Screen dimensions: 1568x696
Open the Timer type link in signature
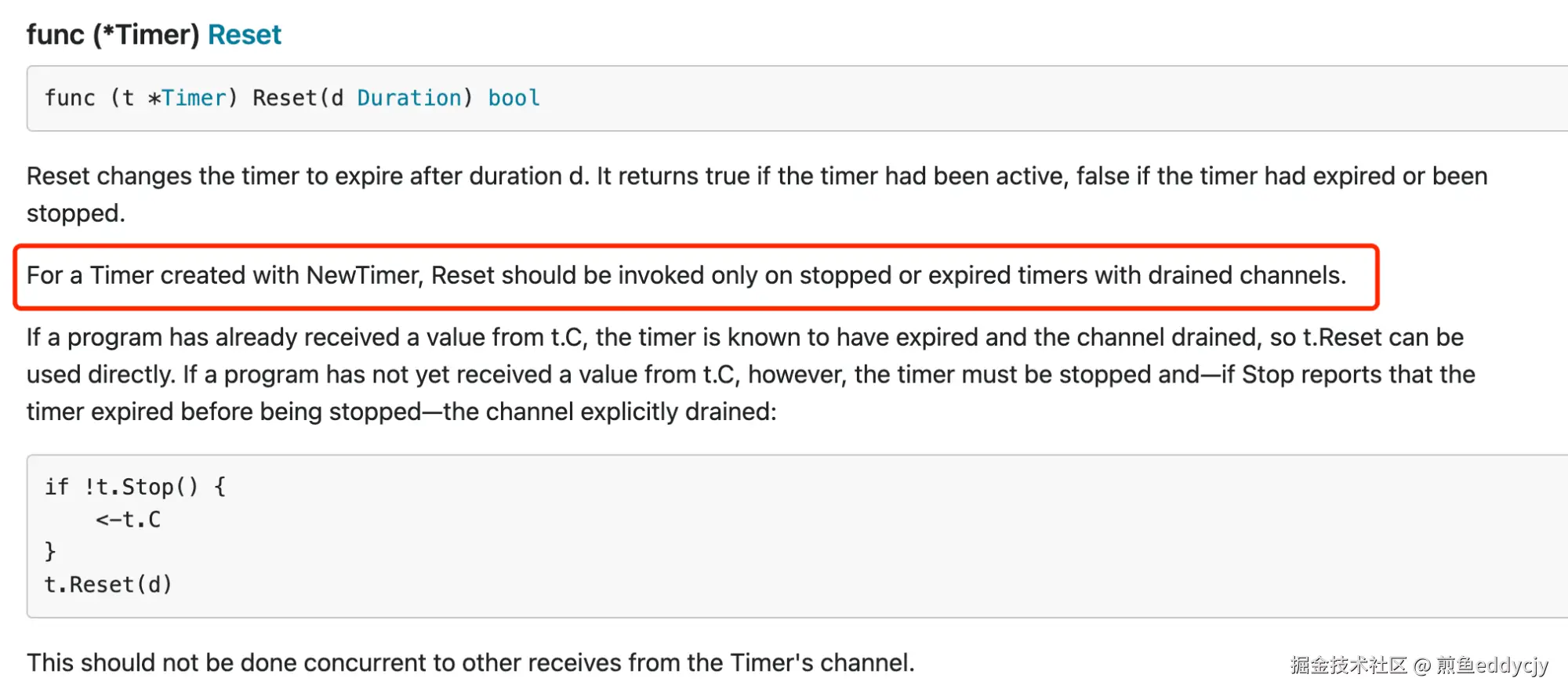194,98
